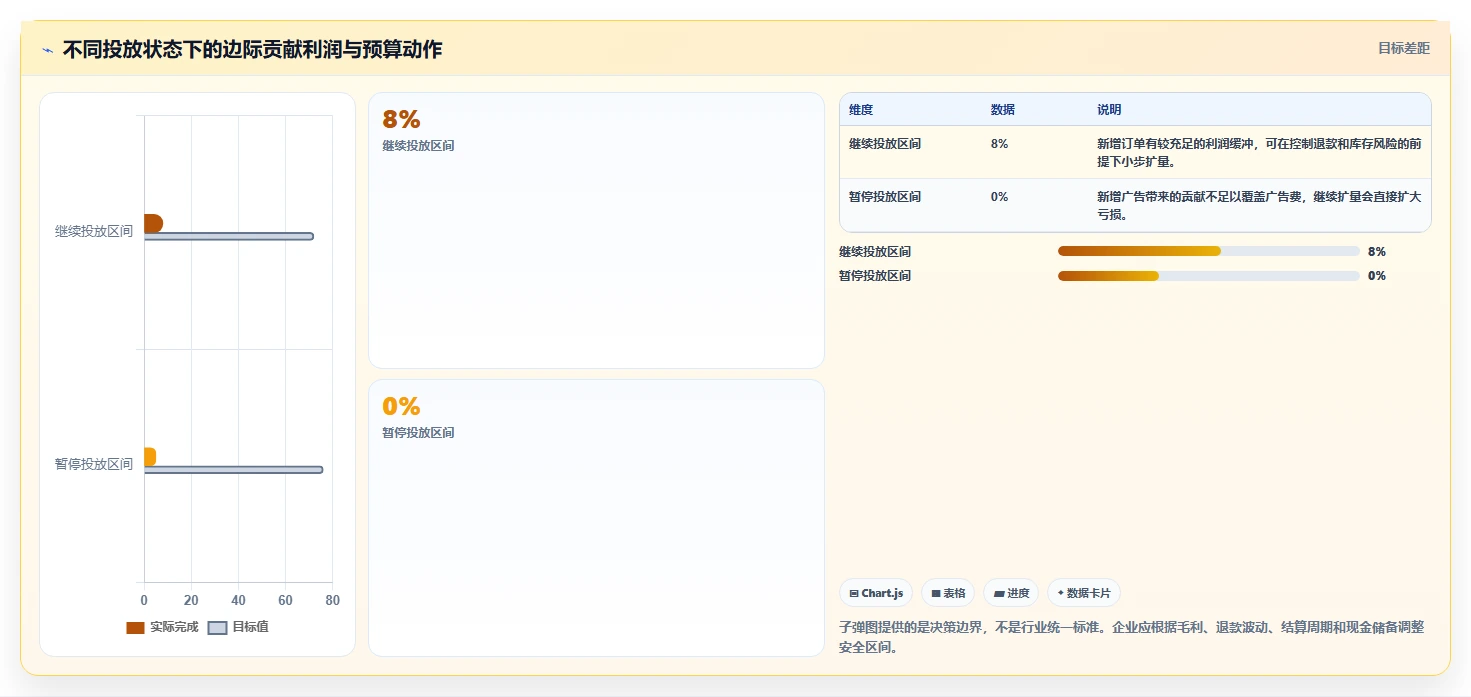Click the 继续投放区间 actual bar in chart
The height and width of the screenshot is (697, 1471).
(153, 223)
